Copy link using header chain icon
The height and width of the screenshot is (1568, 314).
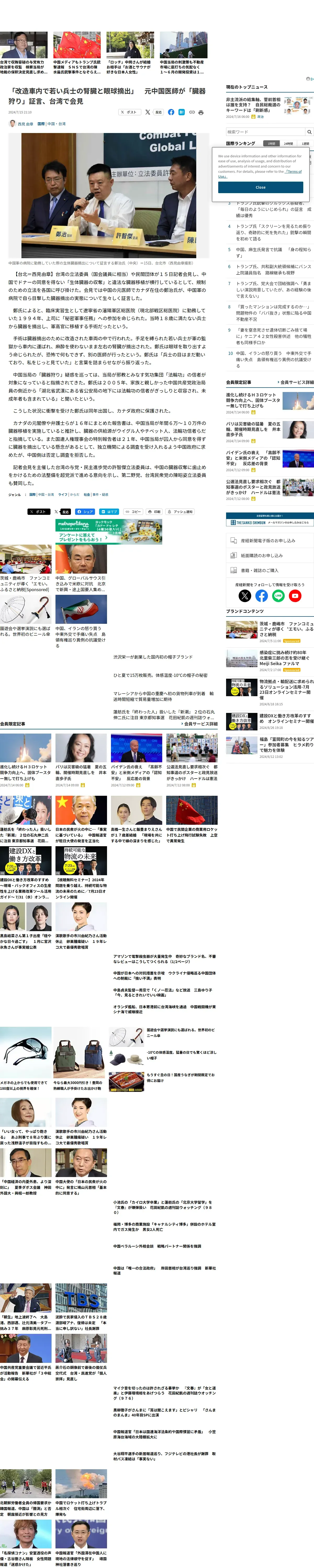coord(192,112)
